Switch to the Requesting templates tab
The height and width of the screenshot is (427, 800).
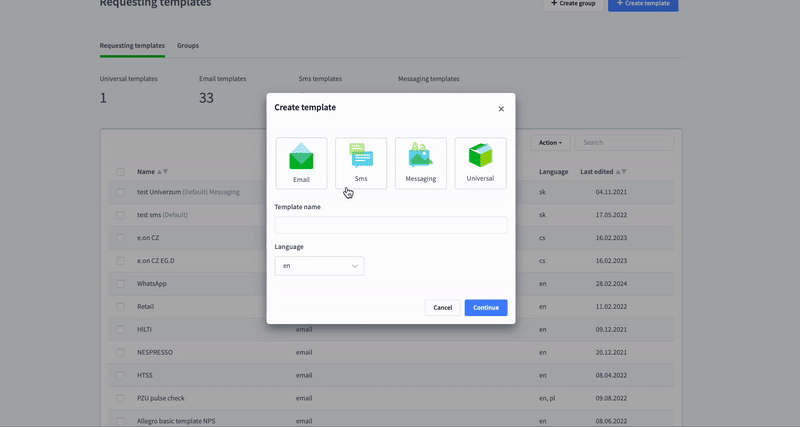(x=132, y=45)
